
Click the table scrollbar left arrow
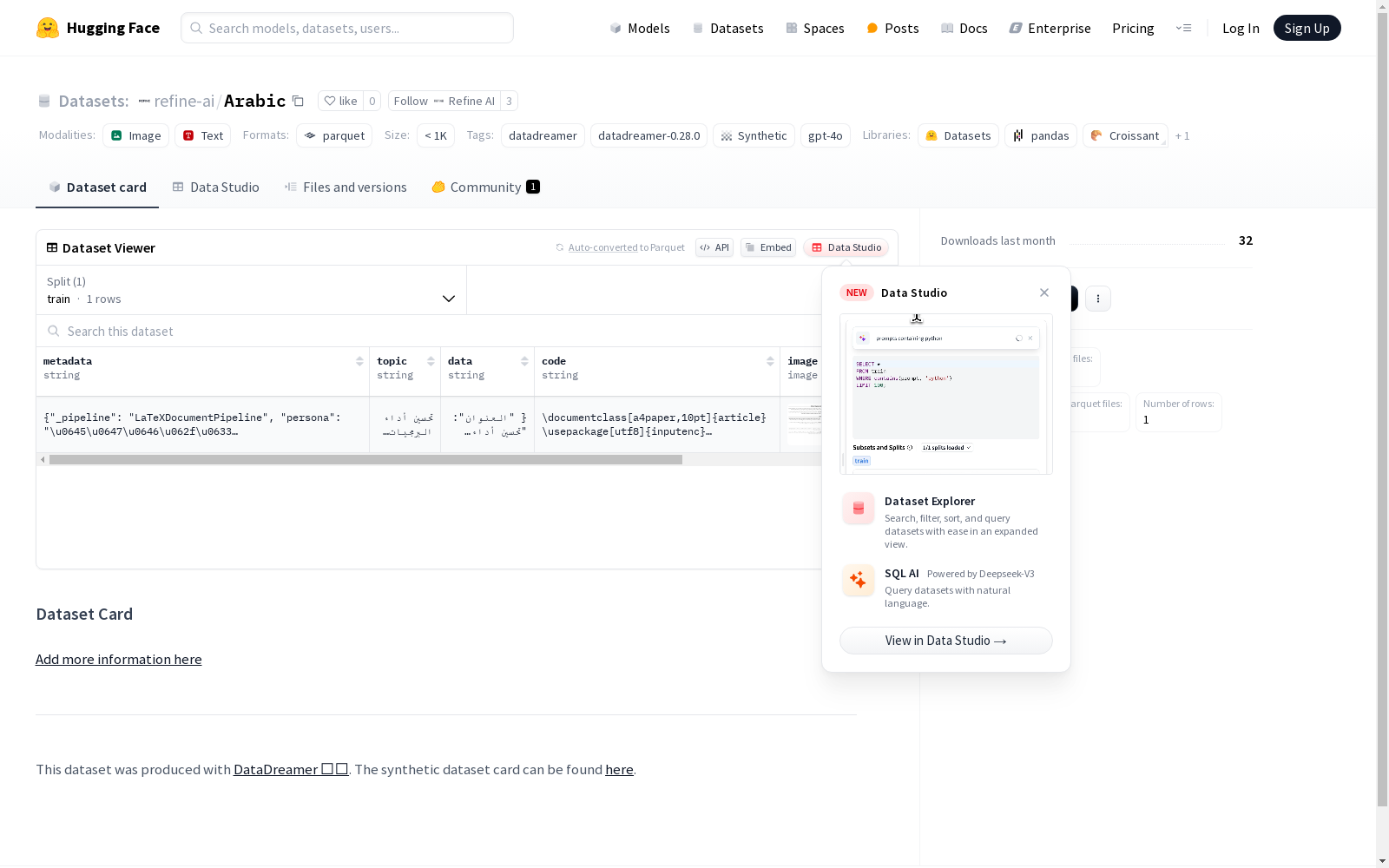tap(43, 459)
